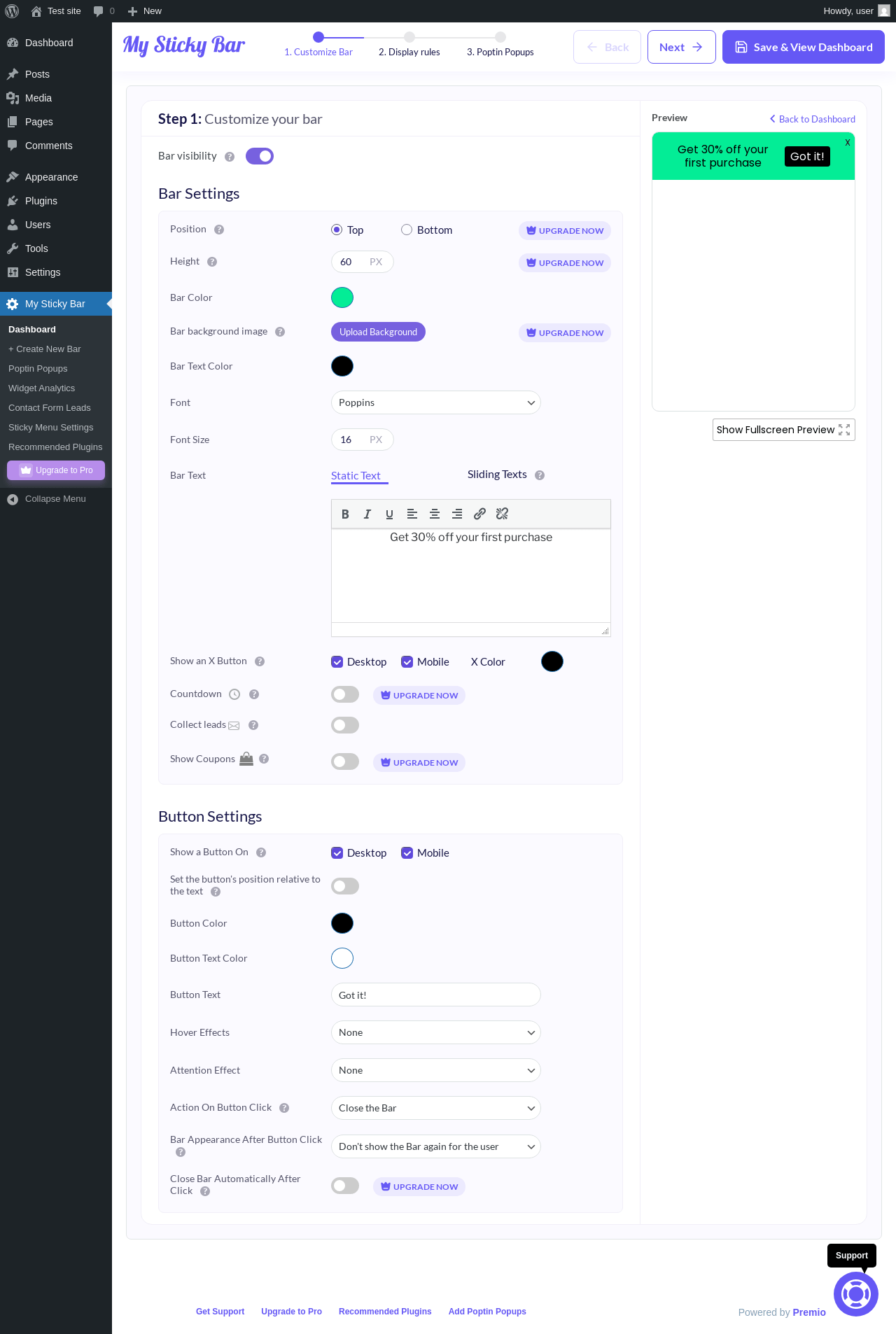896x1334 pixels.
Task: Click the Upload Background button
Action: coord(378,332)
